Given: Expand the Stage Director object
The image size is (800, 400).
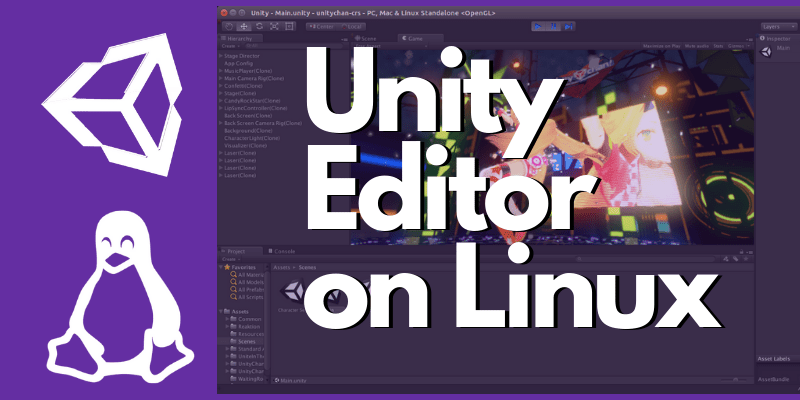Looking at the screenshot, I should pyautogui.click(x=221, y=56).
